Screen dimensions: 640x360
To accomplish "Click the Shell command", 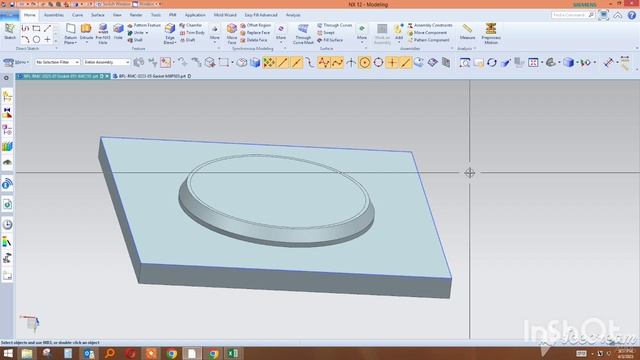I will click(135, 40).
